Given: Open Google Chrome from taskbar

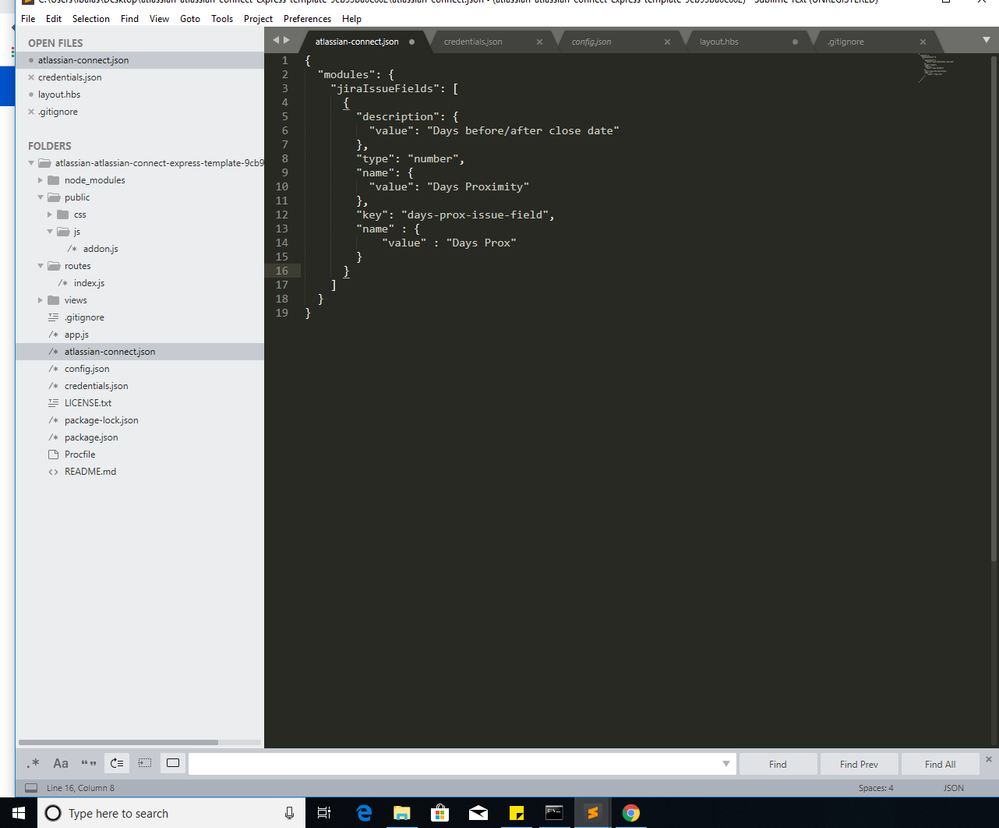Looking at the screenshot, I should click(631, 813).
